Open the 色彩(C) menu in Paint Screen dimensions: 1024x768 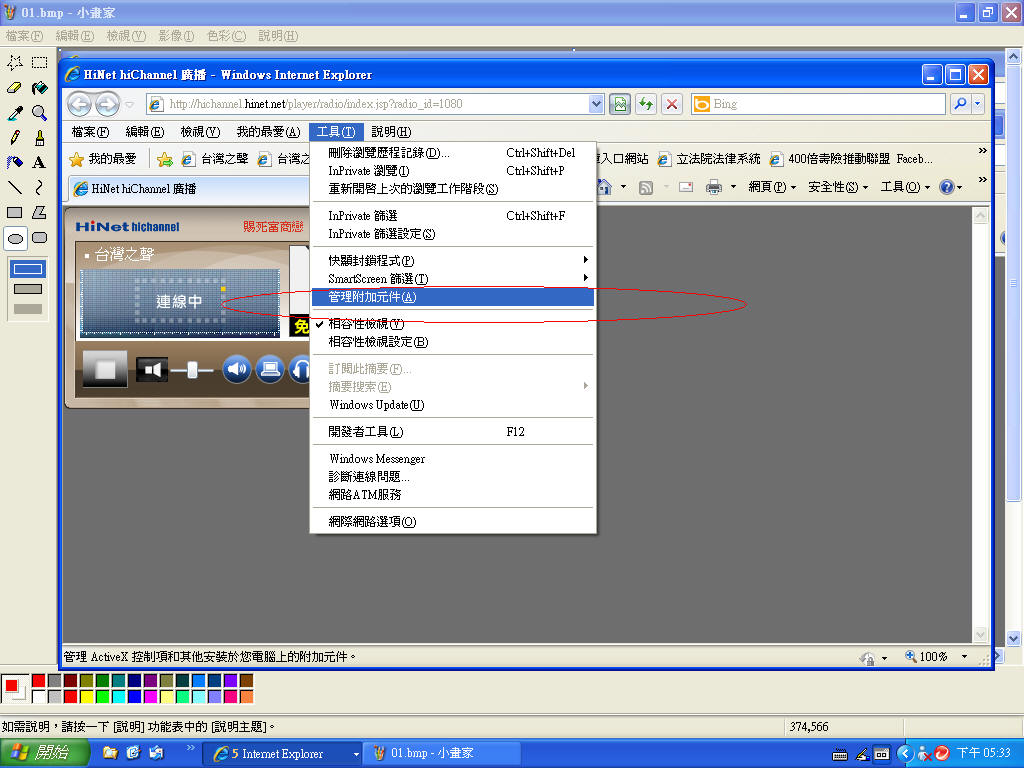tap(226, 36)
